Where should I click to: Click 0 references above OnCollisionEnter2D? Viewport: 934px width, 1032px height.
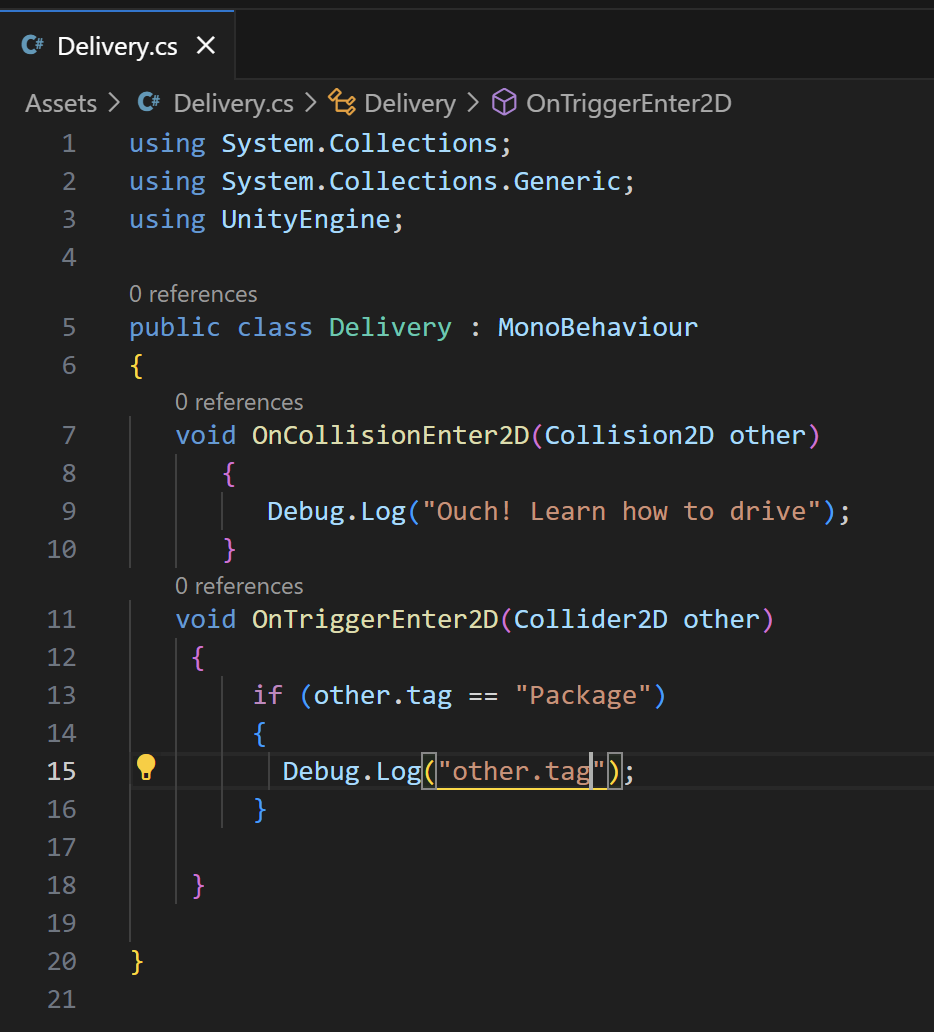239,401
